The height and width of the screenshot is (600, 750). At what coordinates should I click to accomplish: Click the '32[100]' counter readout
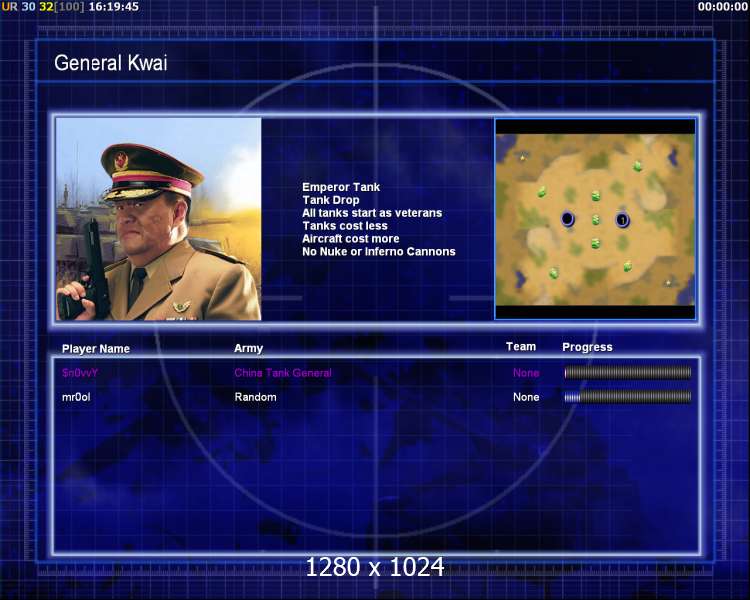(61, 7)
